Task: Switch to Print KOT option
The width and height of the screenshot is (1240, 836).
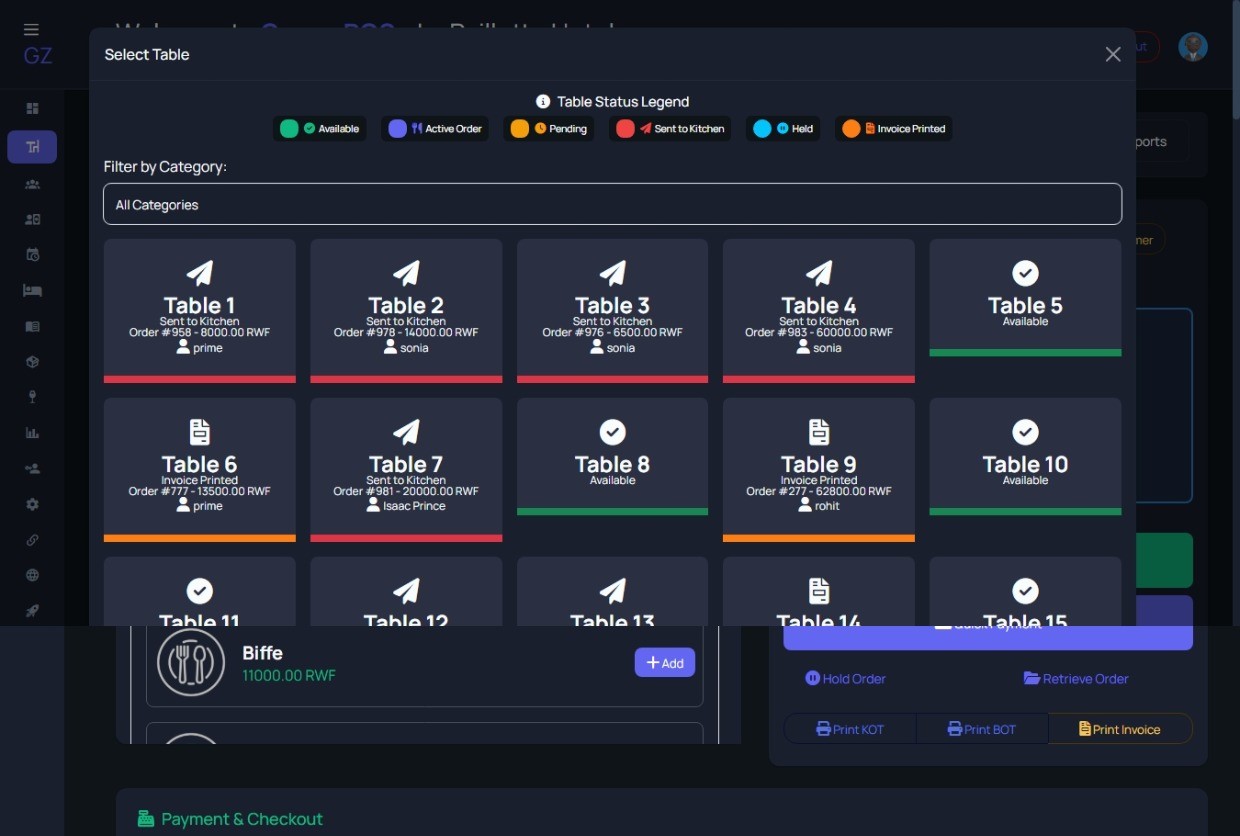Action: (850, 729)
